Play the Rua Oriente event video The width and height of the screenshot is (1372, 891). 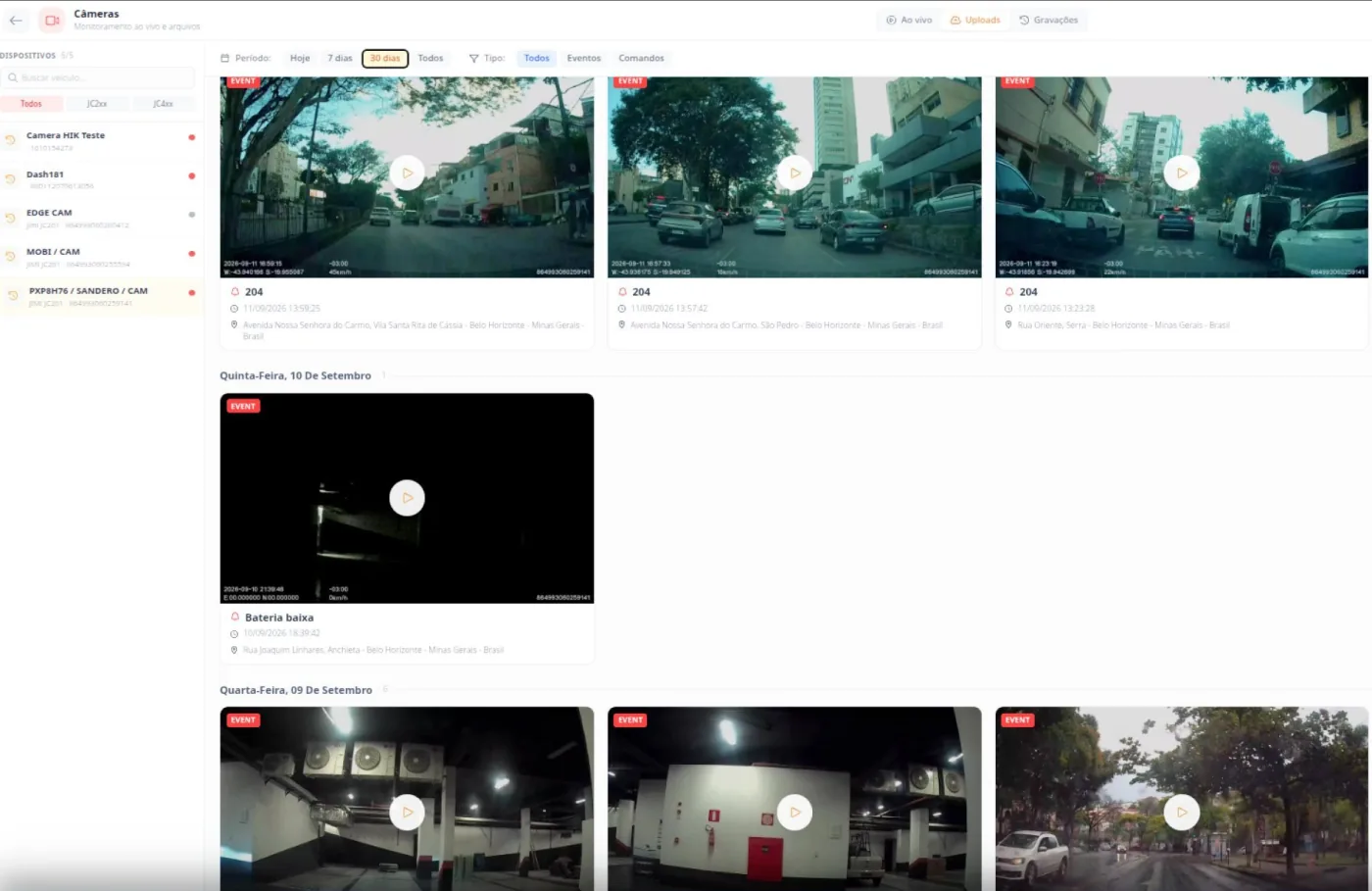tap(1182, 173)
